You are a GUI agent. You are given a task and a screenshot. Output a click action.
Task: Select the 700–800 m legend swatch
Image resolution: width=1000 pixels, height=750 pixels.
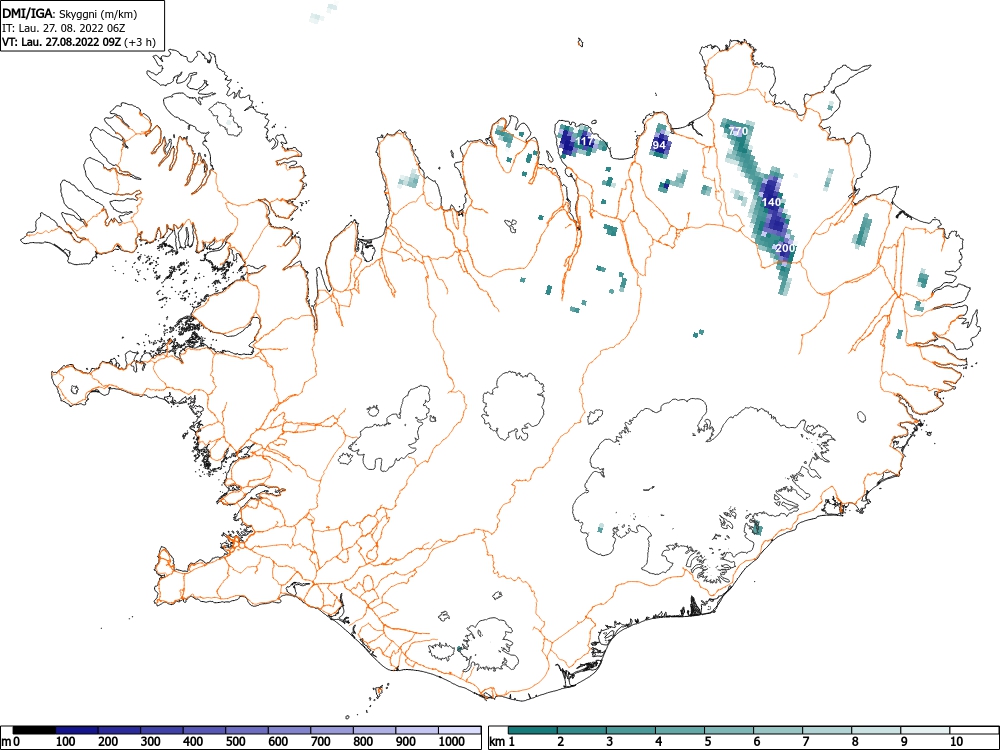[x=332, y=730]
